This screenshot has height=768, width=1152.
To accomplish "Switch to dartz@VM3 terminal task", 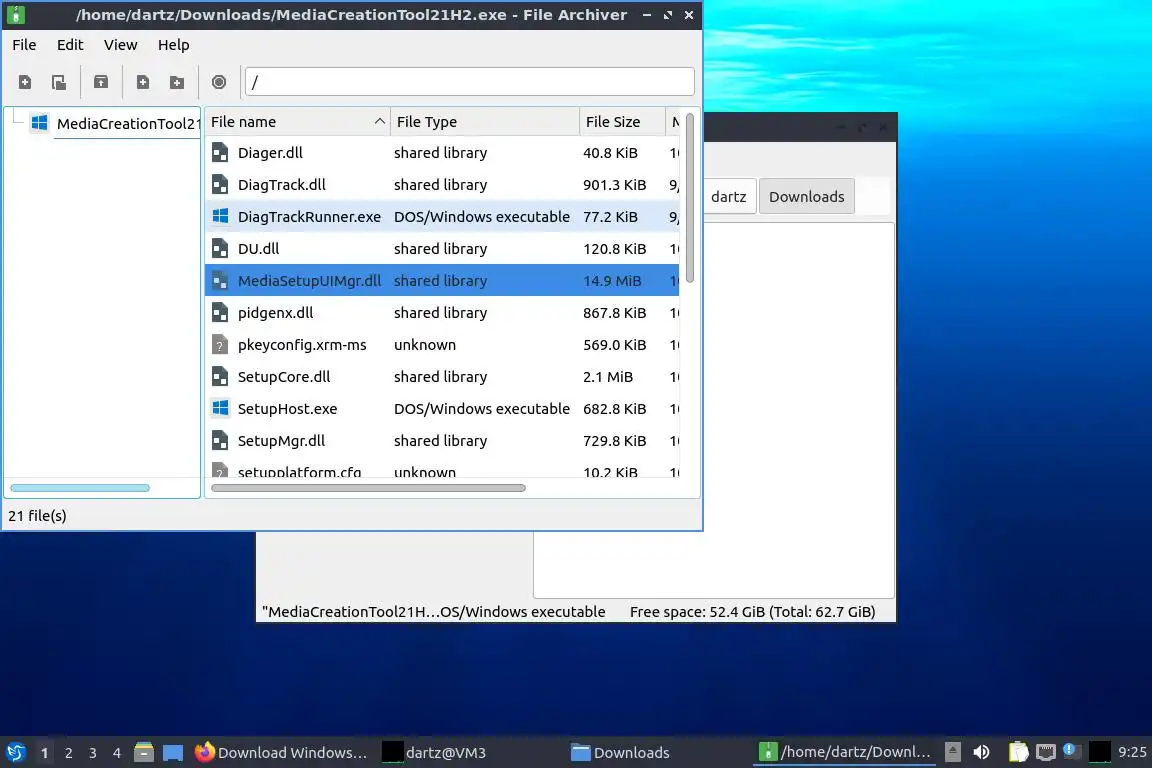I will (471, 753).
